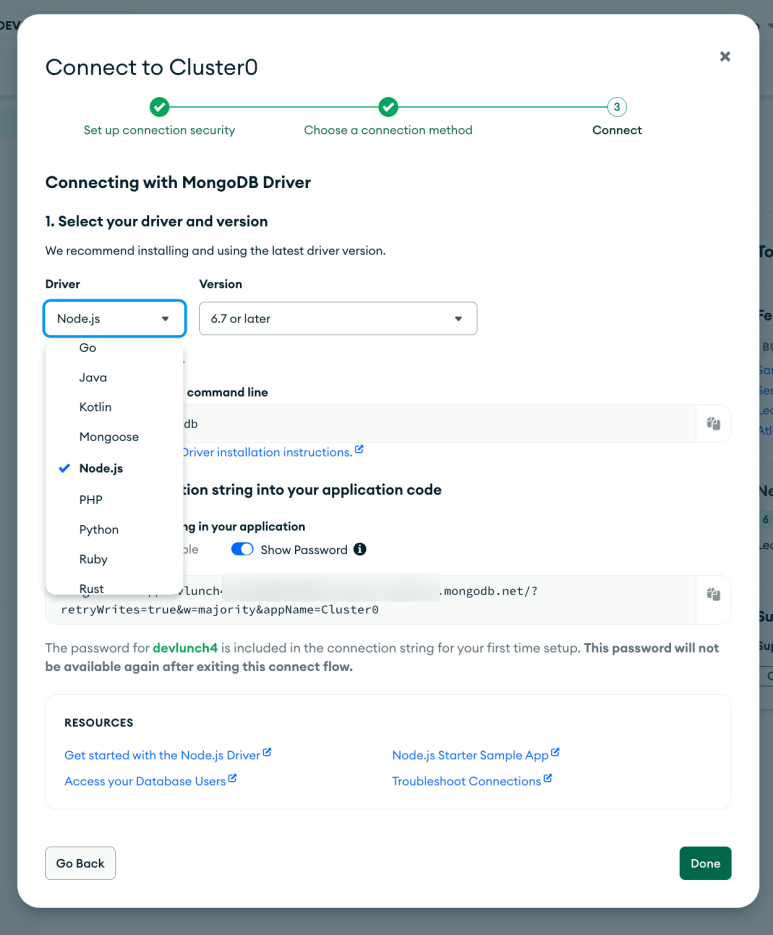Open the Driver dropdown showing Node.js
Screen dimensions: 773x935
click(x=115, y=318)
